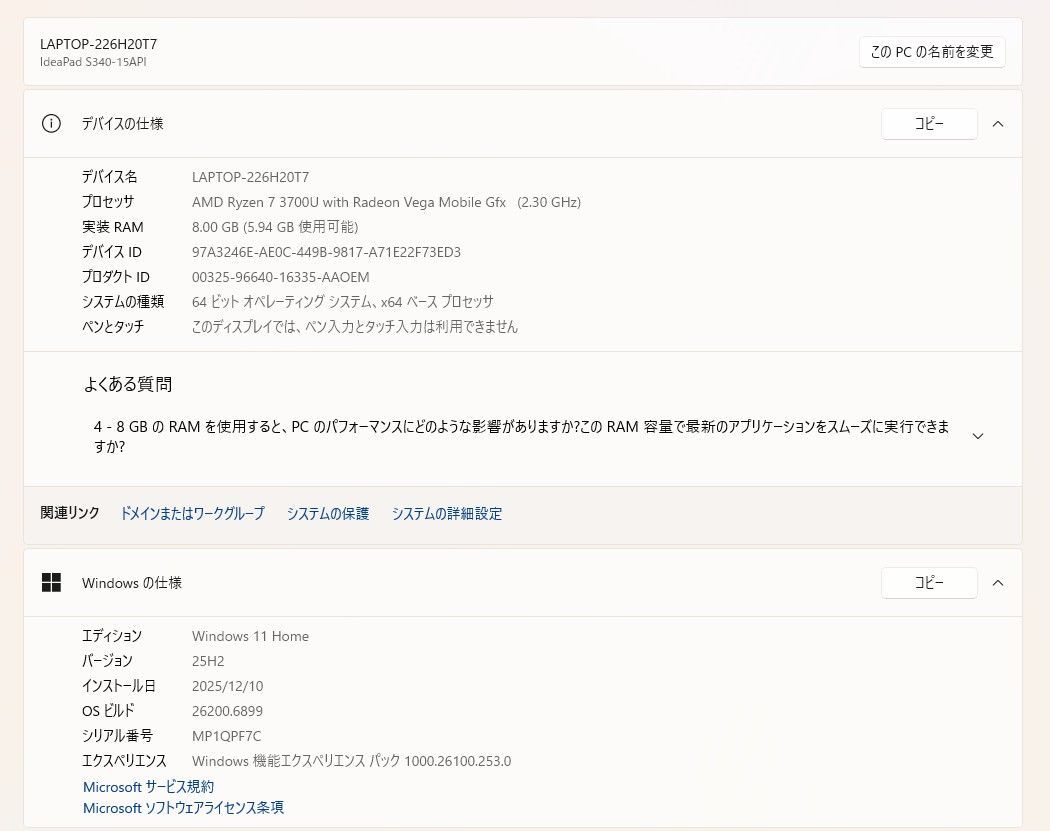Screen dimensions: 1050x831
Task: Click the プロセッサ row label
Action: (x=108, y=202)
